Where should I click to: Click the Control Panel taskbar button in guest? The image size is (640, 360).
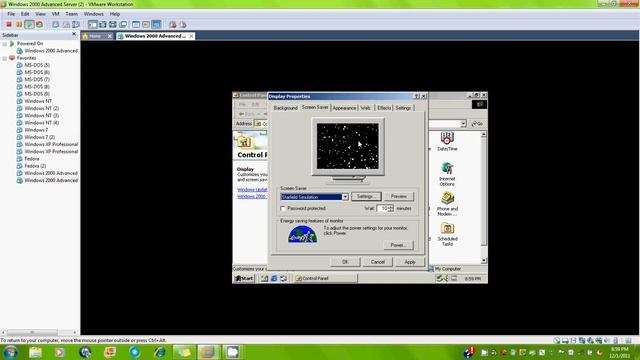[x=325, y=278]
